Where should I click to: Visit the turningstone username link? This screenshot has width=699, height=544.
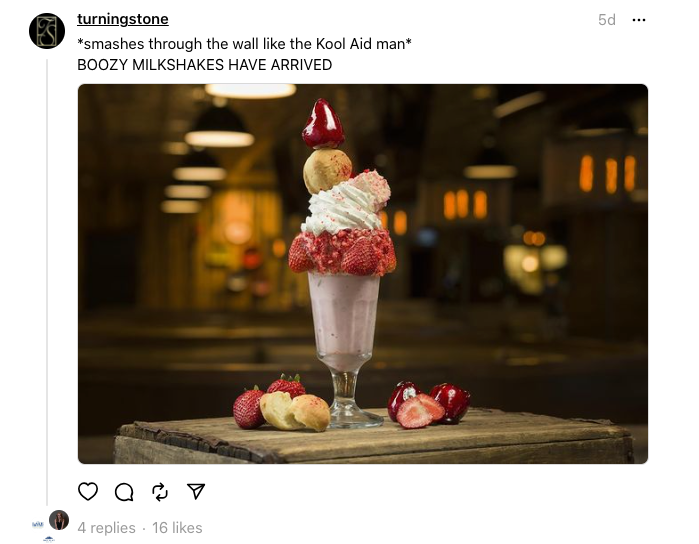pyautogui.click(x=123, y=19)
